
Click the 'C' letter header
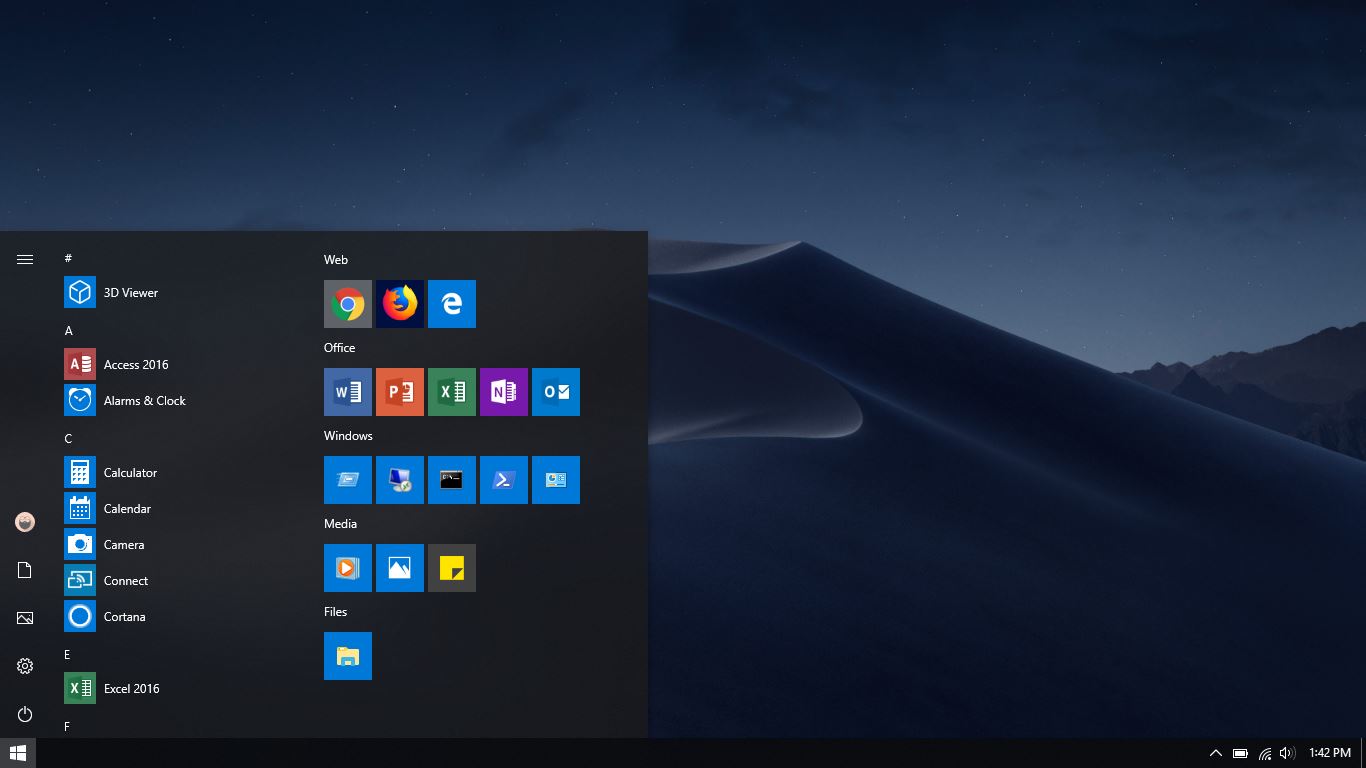pos(68,439)
